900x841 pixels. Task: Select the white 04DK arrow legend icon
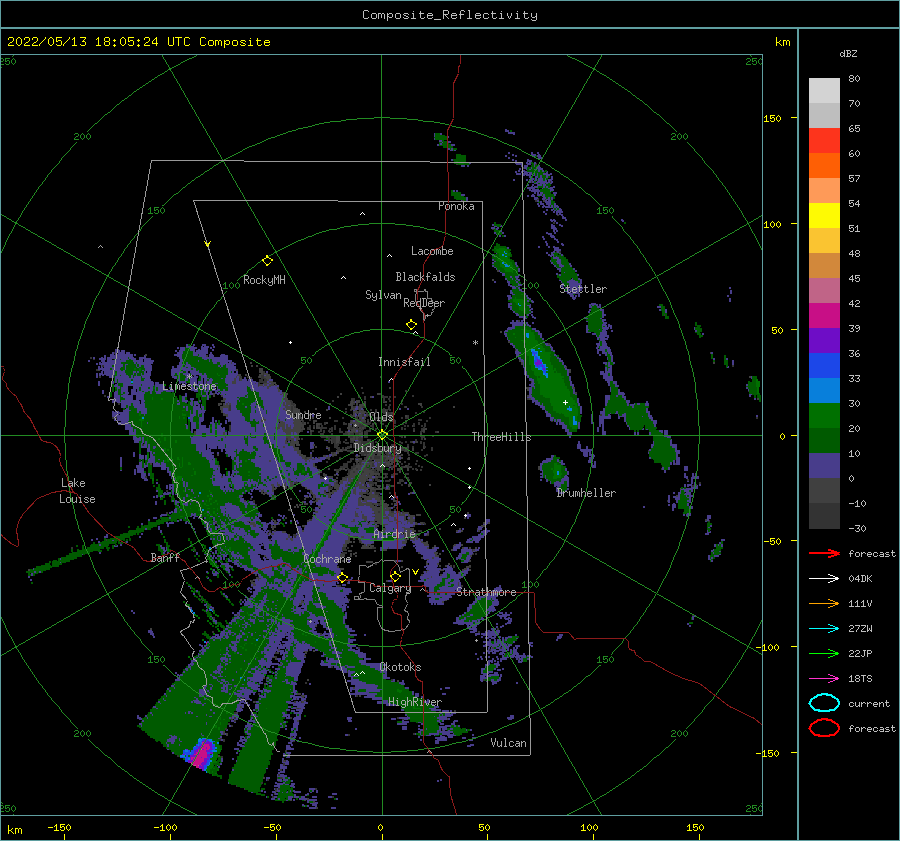coord(824,578)
